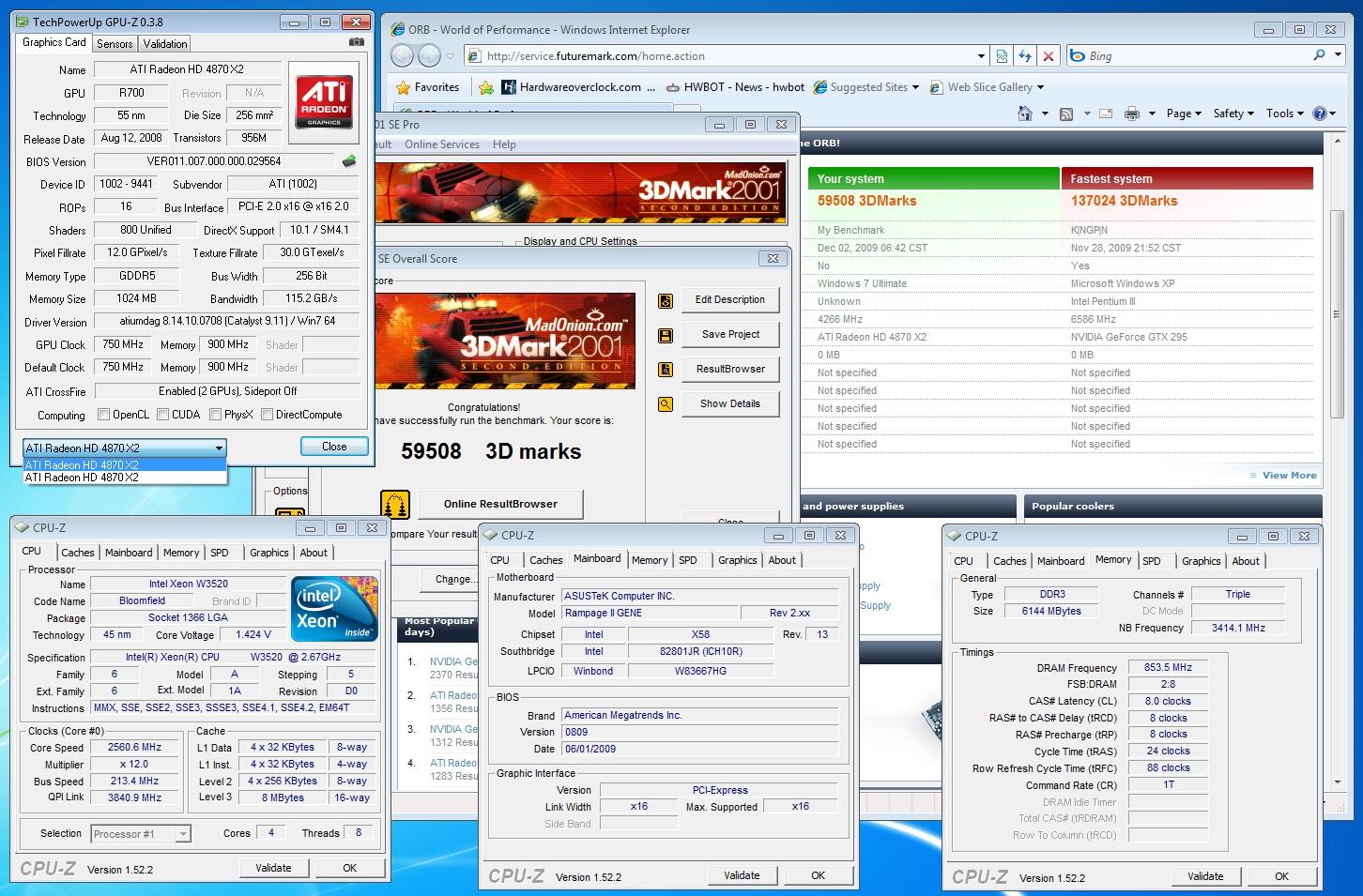
Task: Click the Show Details button
Action: [730, 403]
